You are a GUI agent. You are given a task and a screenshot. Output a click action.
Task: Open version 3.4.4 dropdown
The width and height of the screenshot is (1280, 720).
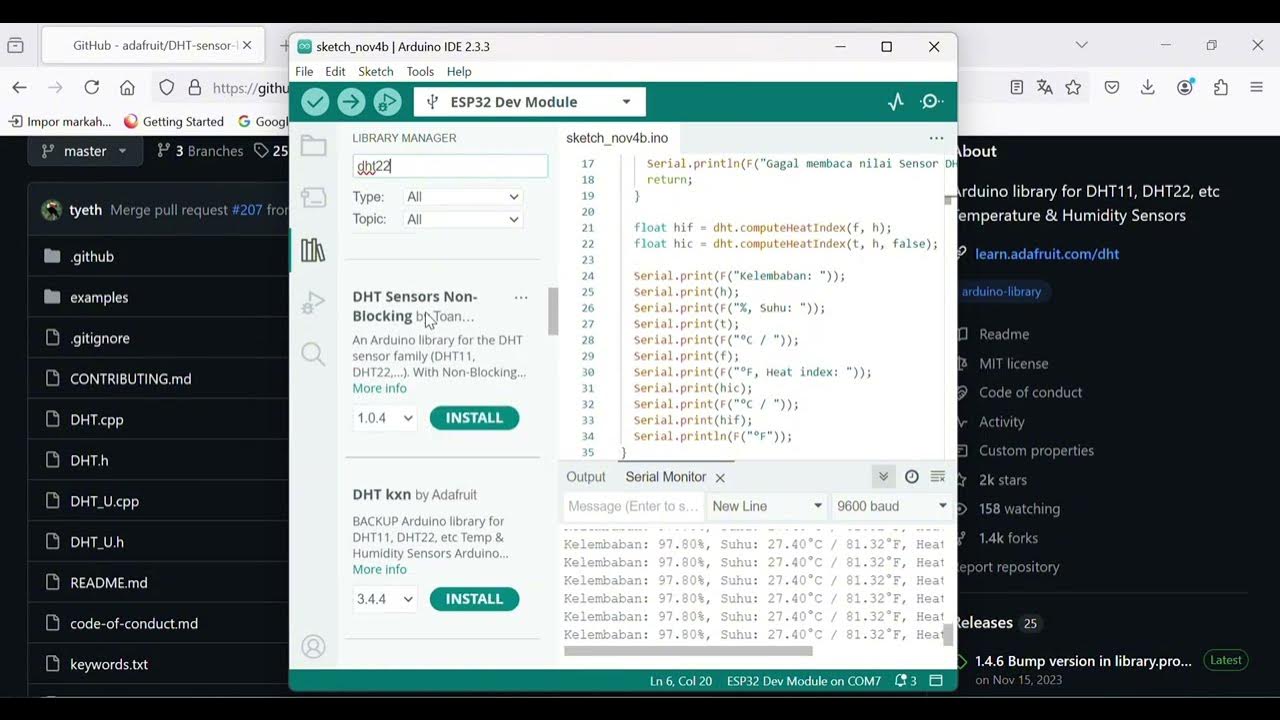click(385, 599)
